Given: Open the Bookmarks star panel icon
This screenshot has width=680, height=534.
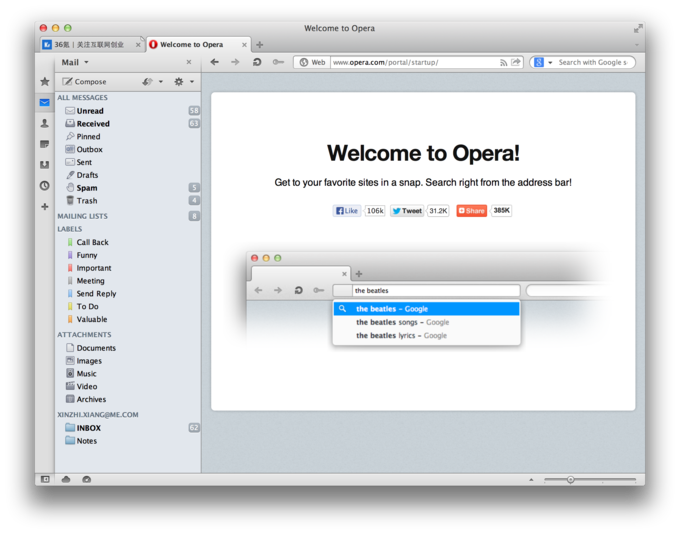Looking at the screenshot, I should (45, 82).
